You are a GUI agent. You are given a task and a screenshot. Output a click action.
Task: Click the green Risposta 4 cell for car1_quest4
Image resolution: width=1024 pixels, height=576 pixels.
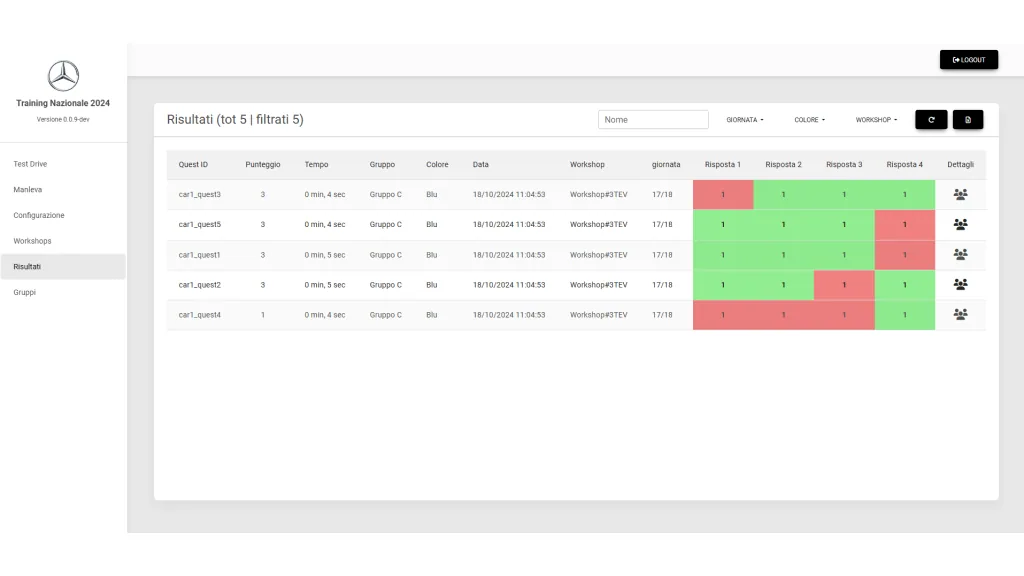tap(904, 315)
